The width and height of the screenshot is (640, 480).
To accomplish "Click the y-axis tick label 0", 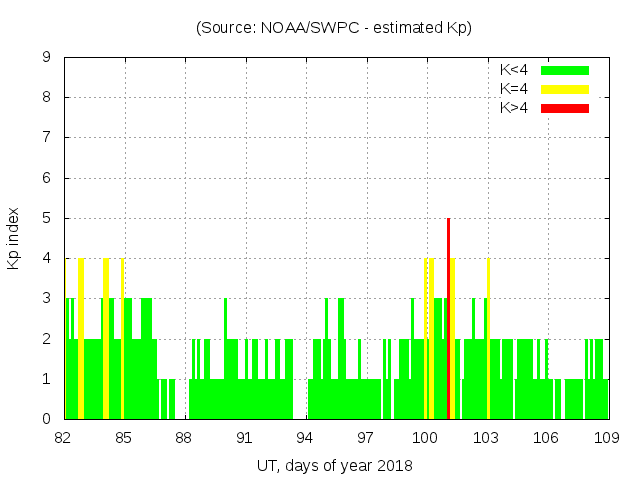I will pyautogui.click(x=47, y=419).
